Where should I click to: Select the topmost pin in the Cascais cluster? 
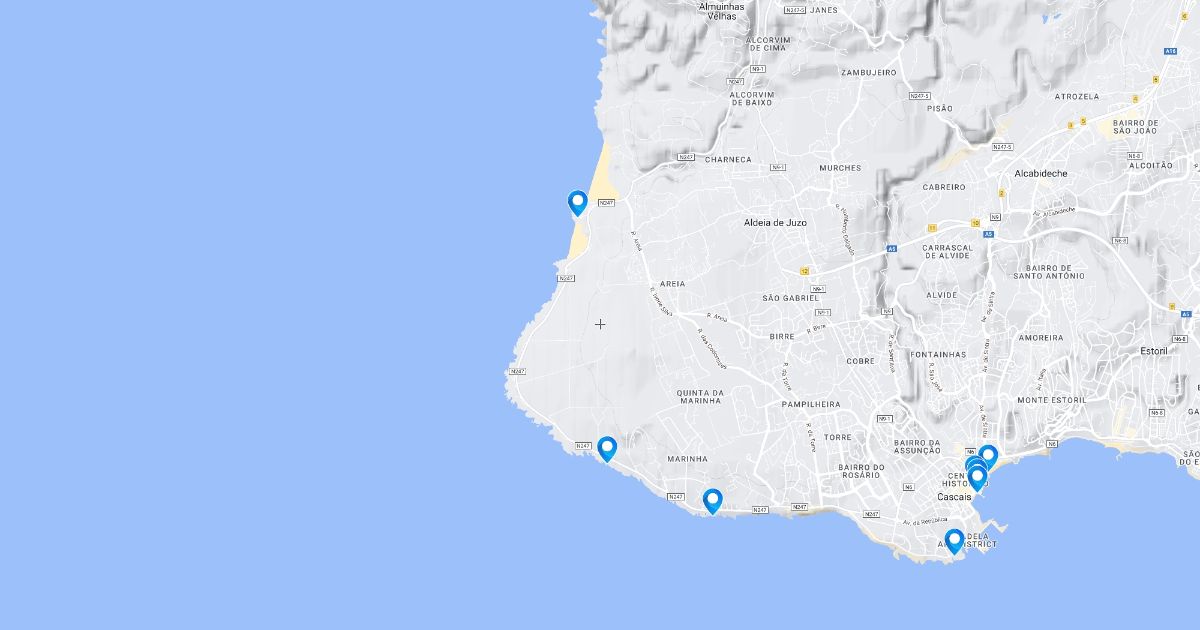pyautogui.click(x=988, y=458)
